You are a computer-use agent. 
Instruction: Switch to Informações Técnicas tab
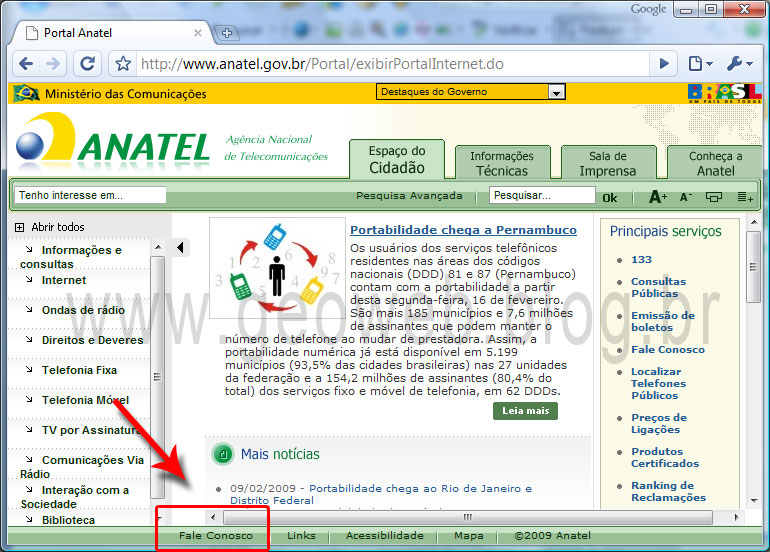coord(502,163)
